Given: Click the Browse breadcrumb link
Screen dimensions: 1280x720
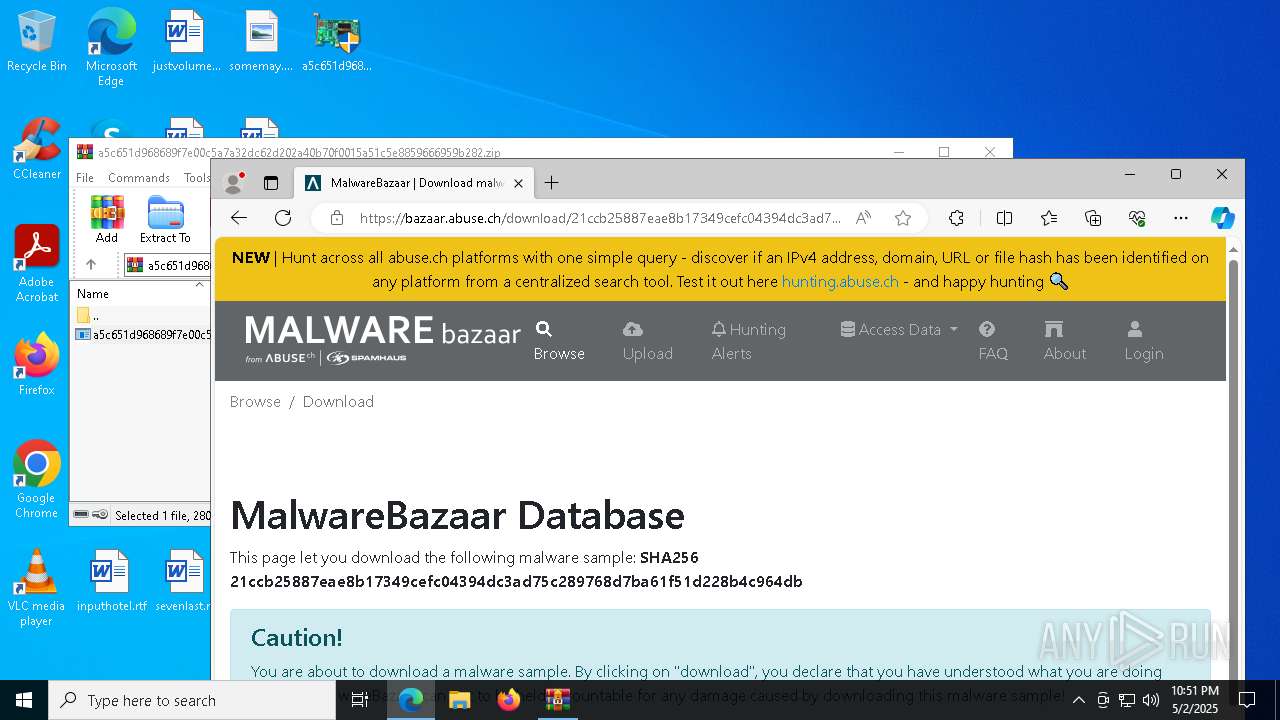Looking at the screenshot, I should coord(255,402).
